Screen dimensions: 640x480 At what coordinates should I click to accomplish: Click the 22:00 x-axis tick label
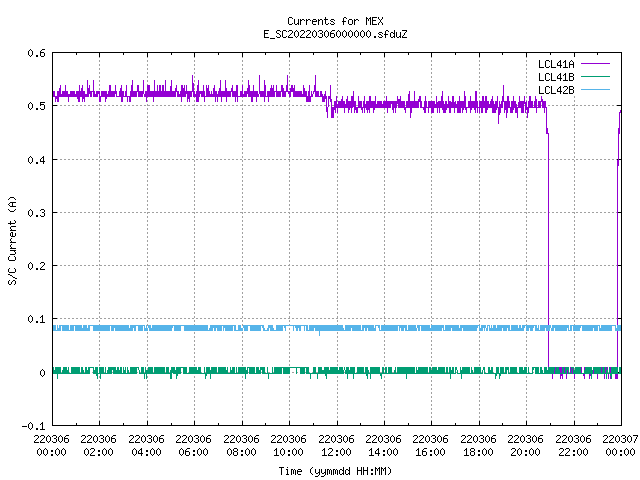(573, 452)
